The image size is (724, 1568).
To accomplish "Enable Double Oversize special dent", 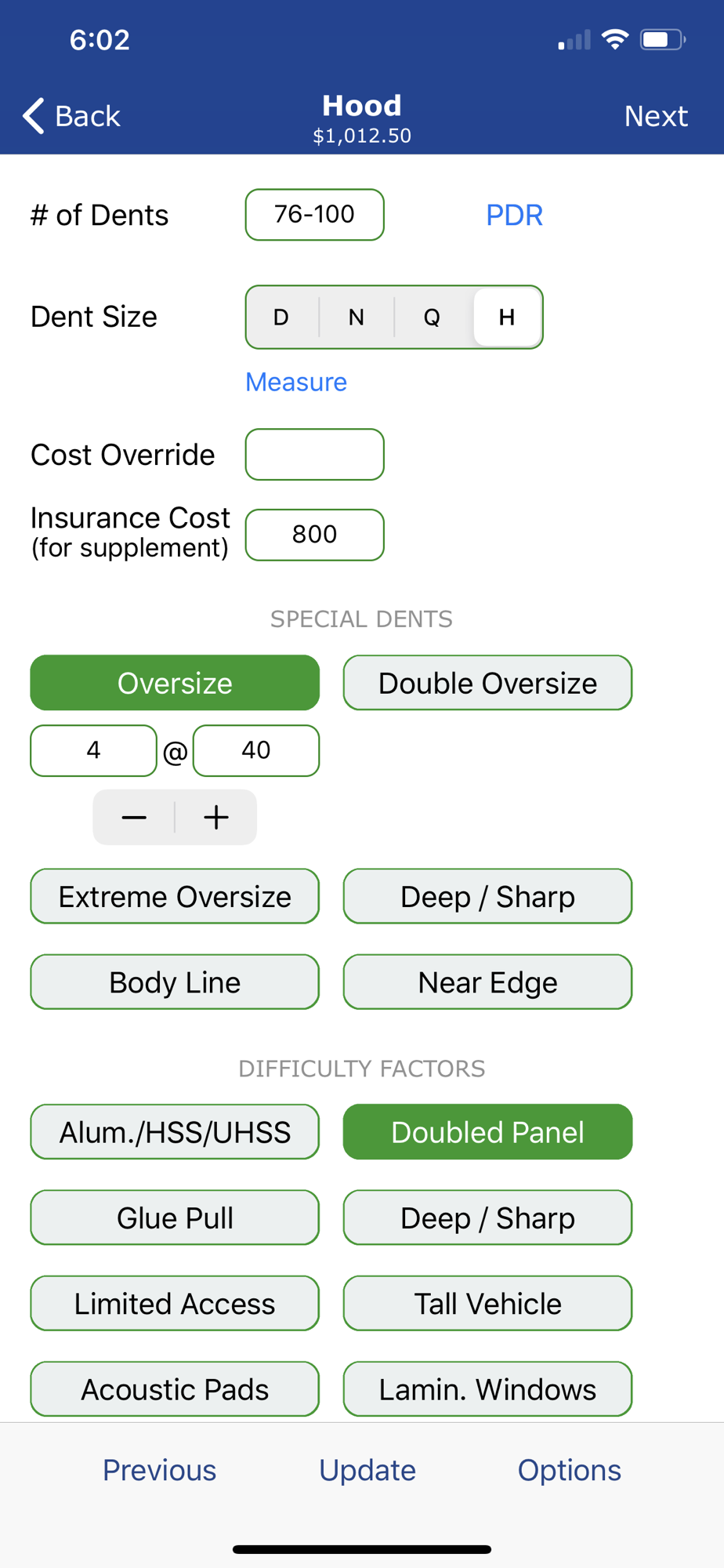I will click(487, 683).
